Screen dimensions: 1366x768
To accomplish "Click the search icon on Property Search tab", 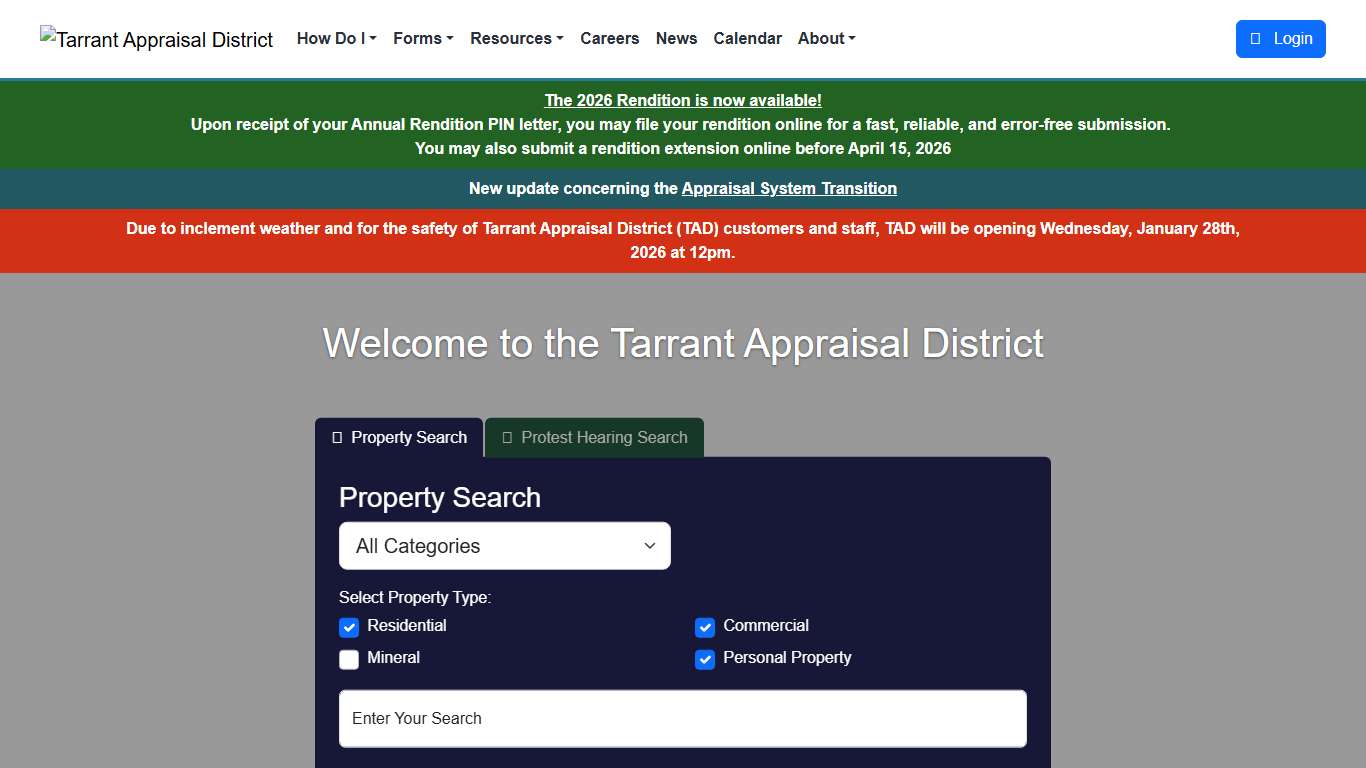I will point(336,437).
